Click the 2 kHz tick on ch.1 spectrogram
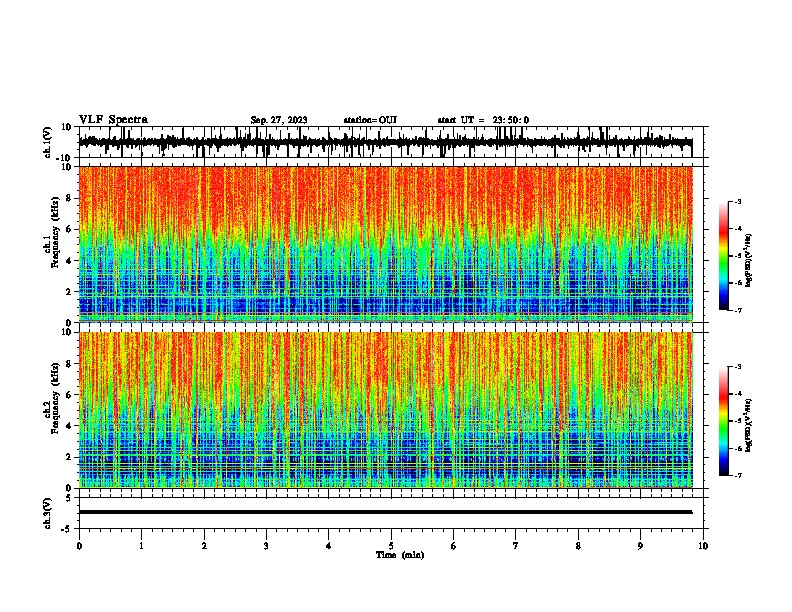The width and height of the screenshot is (792, 612). (x=70, y=292)
